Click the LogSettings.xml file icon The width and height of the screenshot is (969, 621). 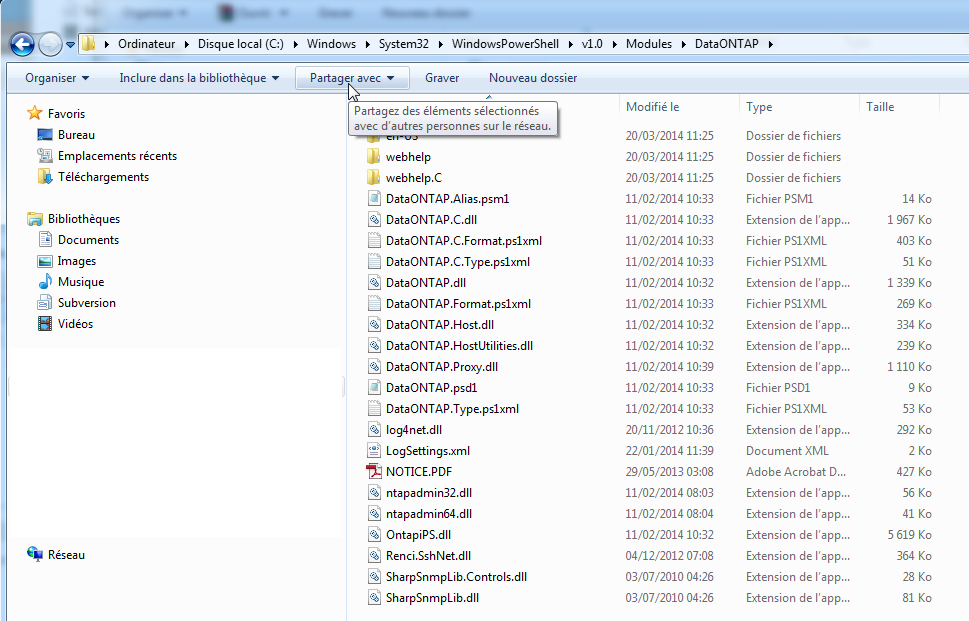click(374, 450)
